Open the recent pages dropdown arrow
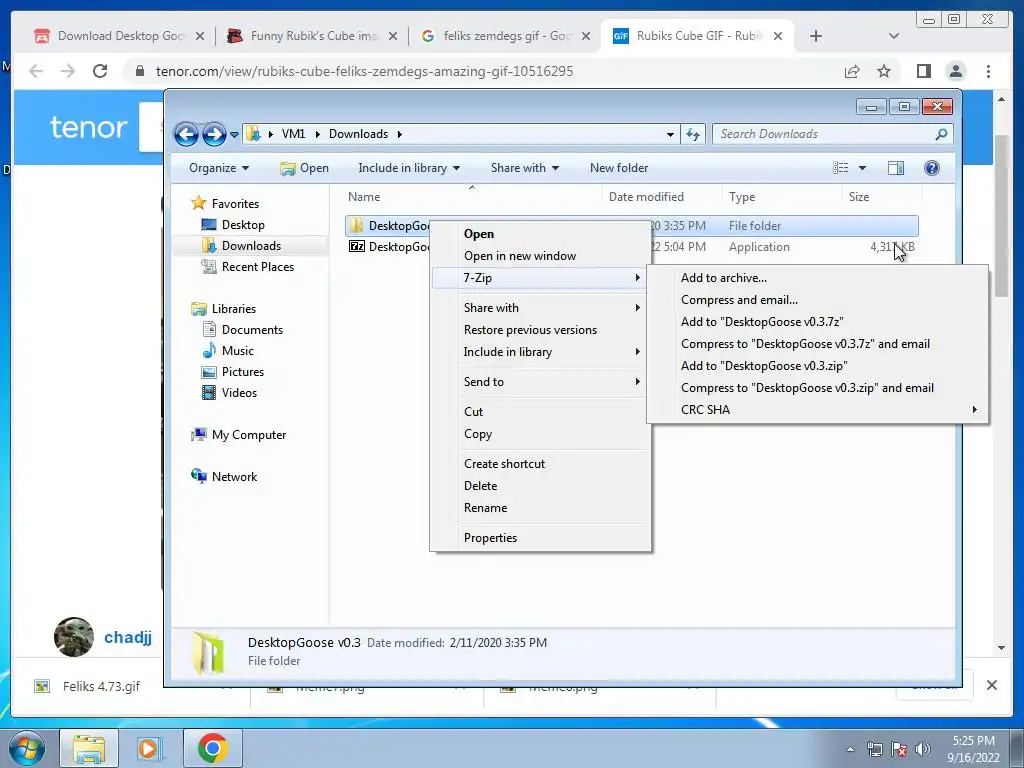This screenshot has width=1024, height=768. [234, 135]
